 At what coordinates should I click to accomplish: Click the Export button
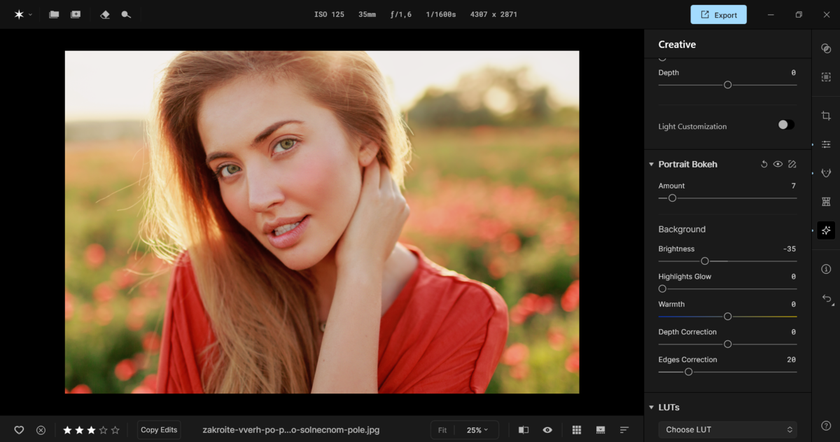click(718, 15)
